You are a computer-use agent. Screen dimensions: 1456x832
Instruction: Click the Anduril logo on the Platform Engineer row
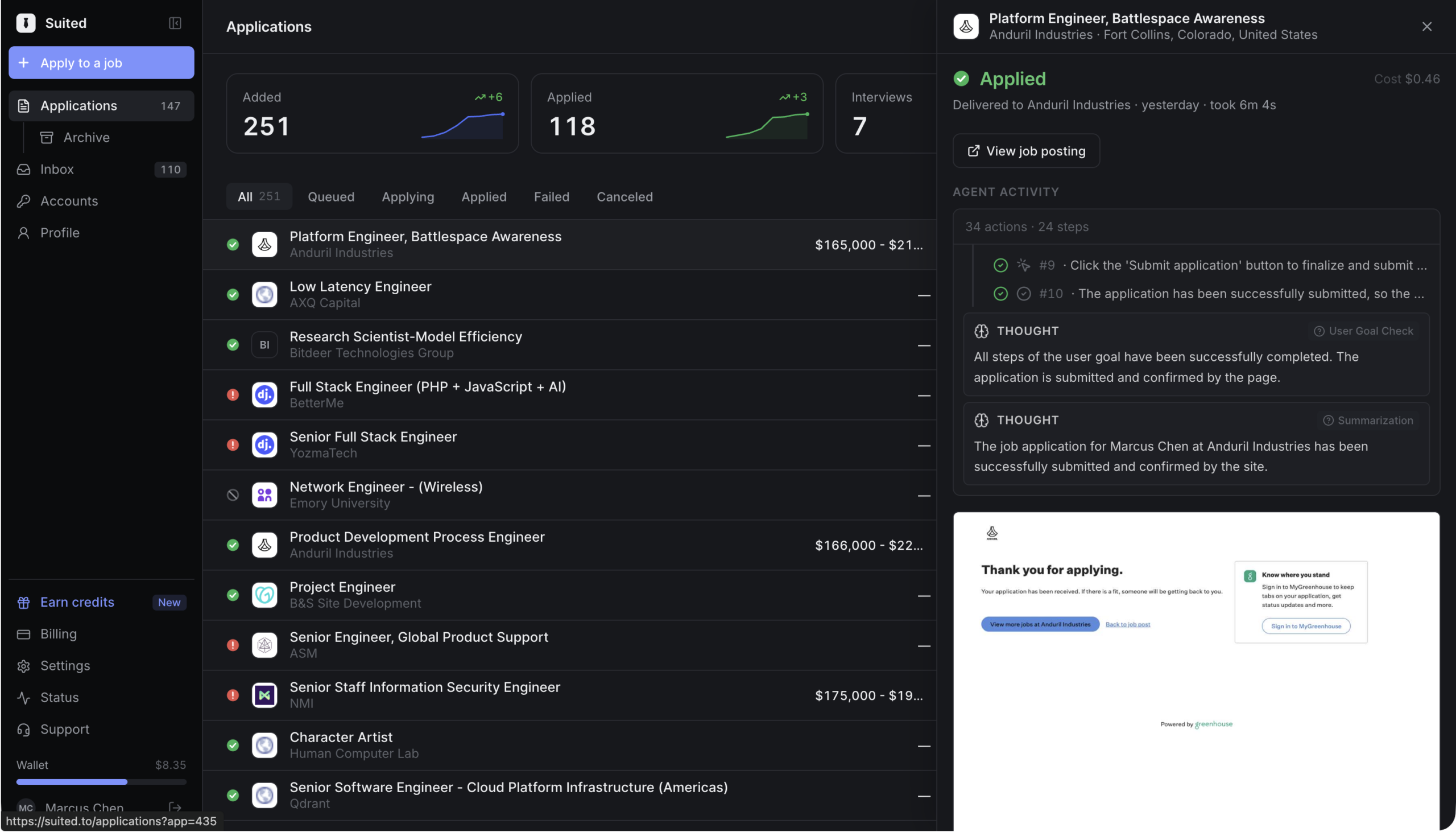point(264,245)
